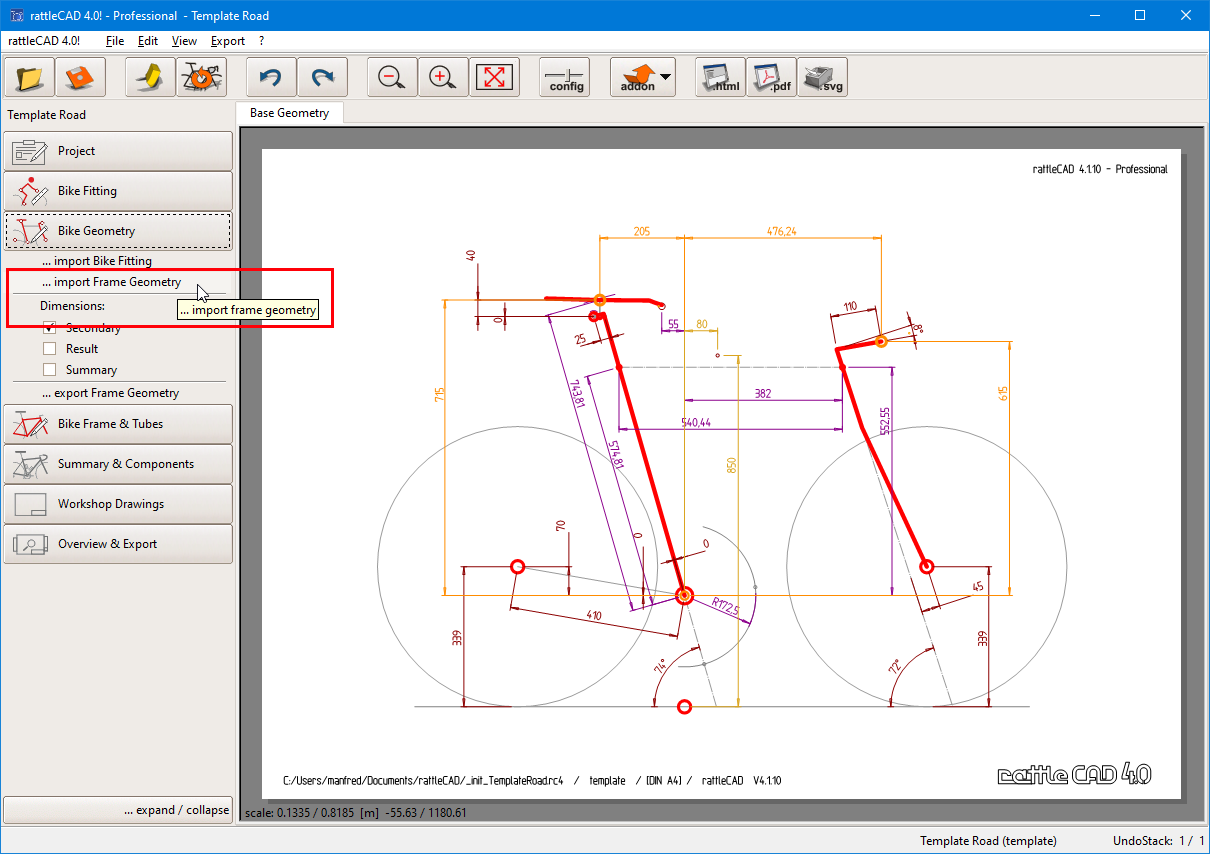Click import Bike Fitting link
This screenshot has width=1210, height=854.
click(97, 261)
